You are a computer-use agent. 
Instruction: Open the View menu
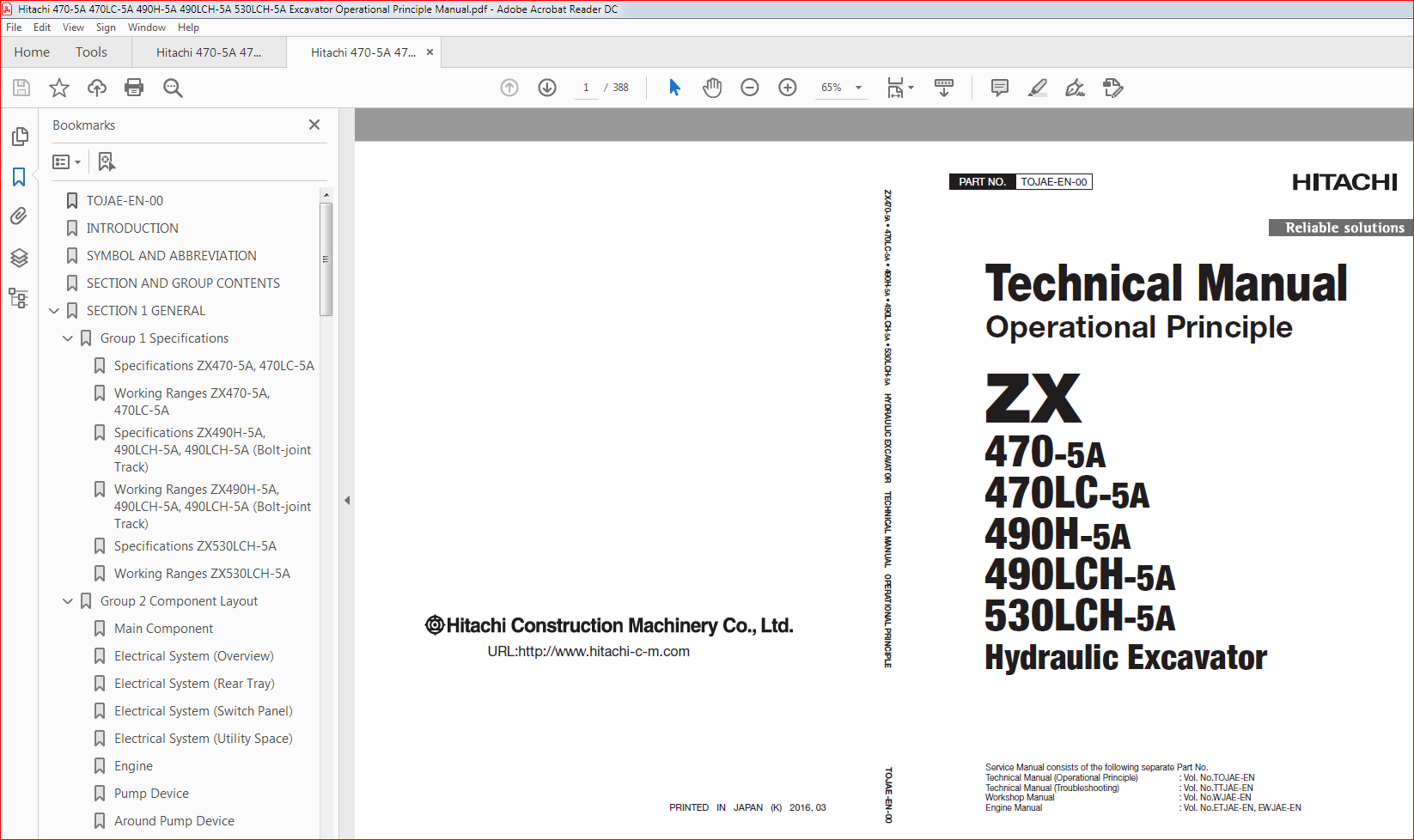coord(73,27)
